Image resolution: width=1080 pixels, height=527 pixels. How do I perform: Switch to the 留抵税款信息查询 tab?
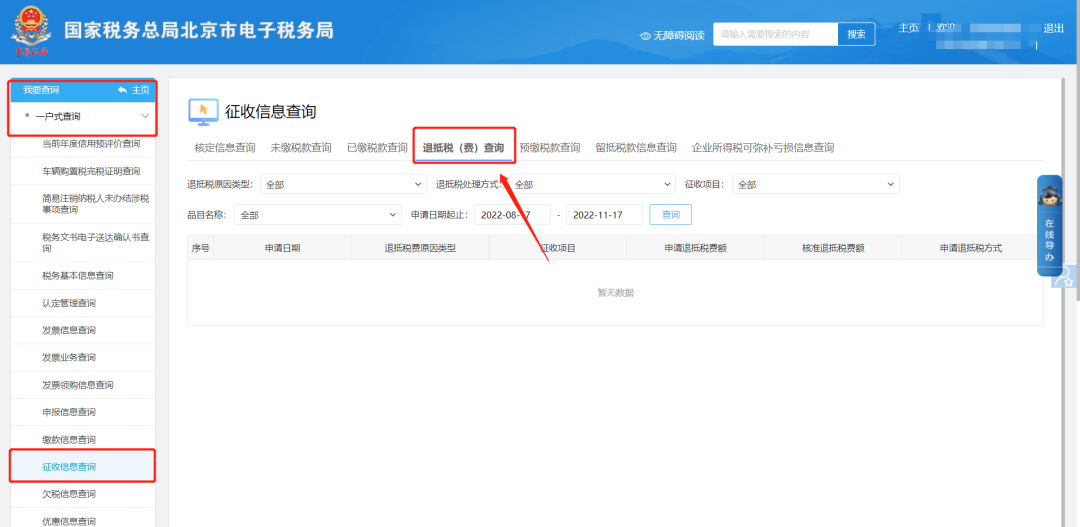coord(636,147)
